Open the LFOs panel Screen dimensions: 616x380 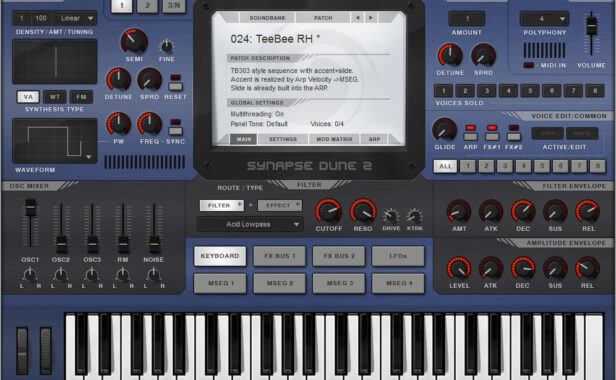coord(398,256)
